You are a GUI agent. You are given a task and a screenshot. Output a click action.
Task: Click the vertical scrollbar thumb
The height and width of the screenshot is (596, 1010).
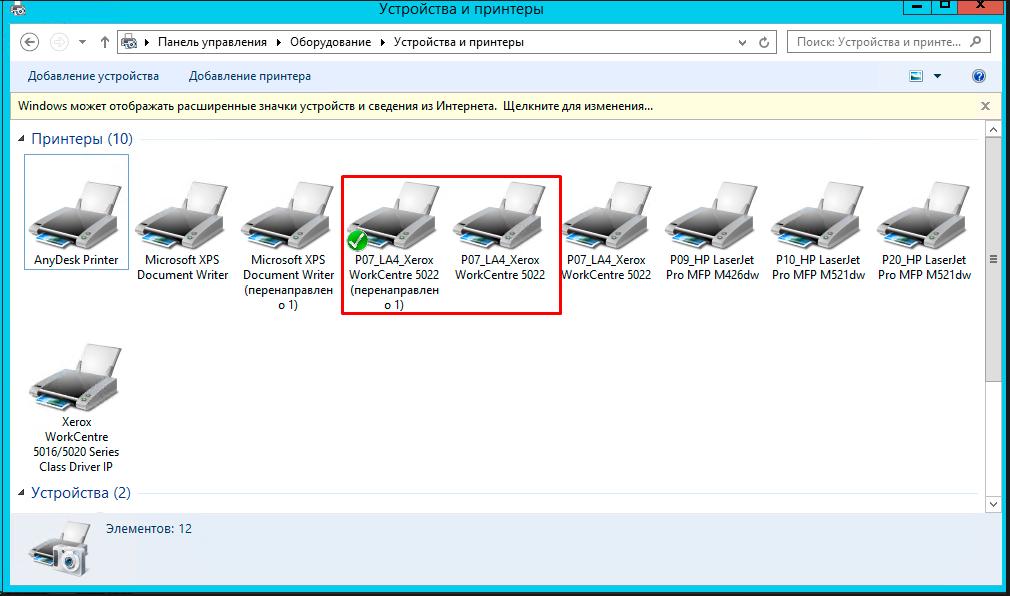click(x=993, y=259)
